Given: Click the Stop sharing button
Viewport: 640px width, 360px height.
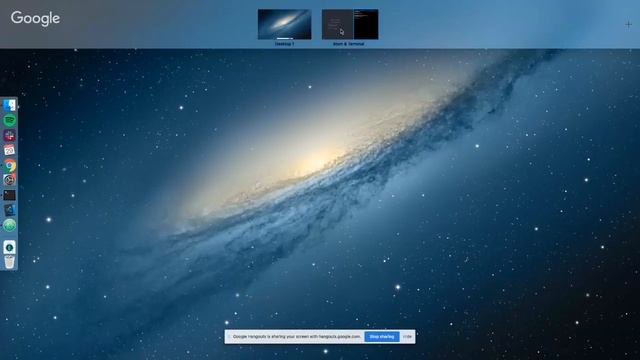Looking at the screenshot, I should click(382, 337).
